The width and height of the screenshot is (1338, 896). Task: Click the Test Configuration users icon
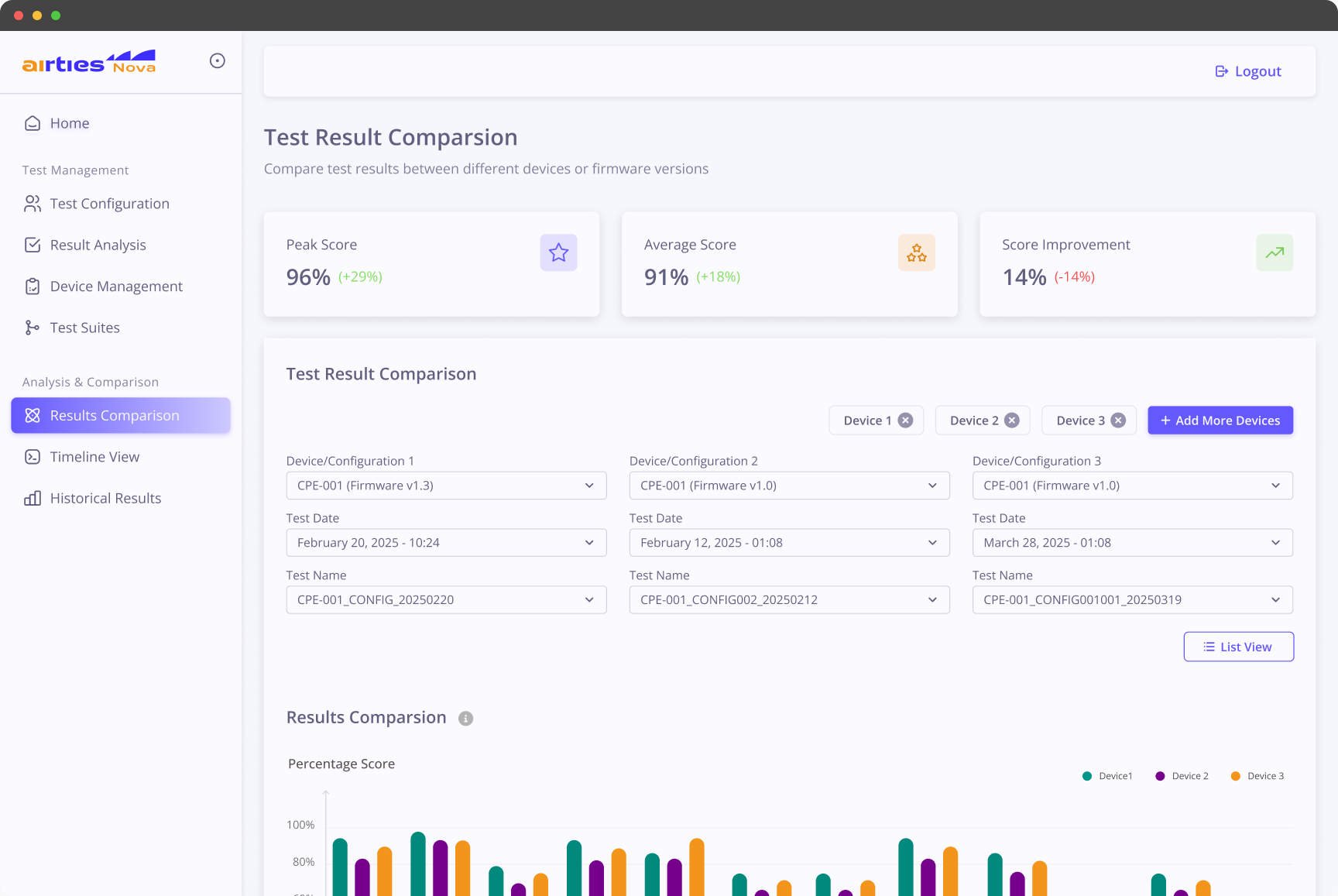(33, 204)
